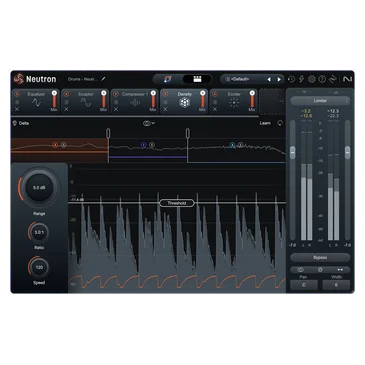Click the inter-plugin communication icon
The height and width of the screenshot is (365, 365).
click(x=333, y=79)
